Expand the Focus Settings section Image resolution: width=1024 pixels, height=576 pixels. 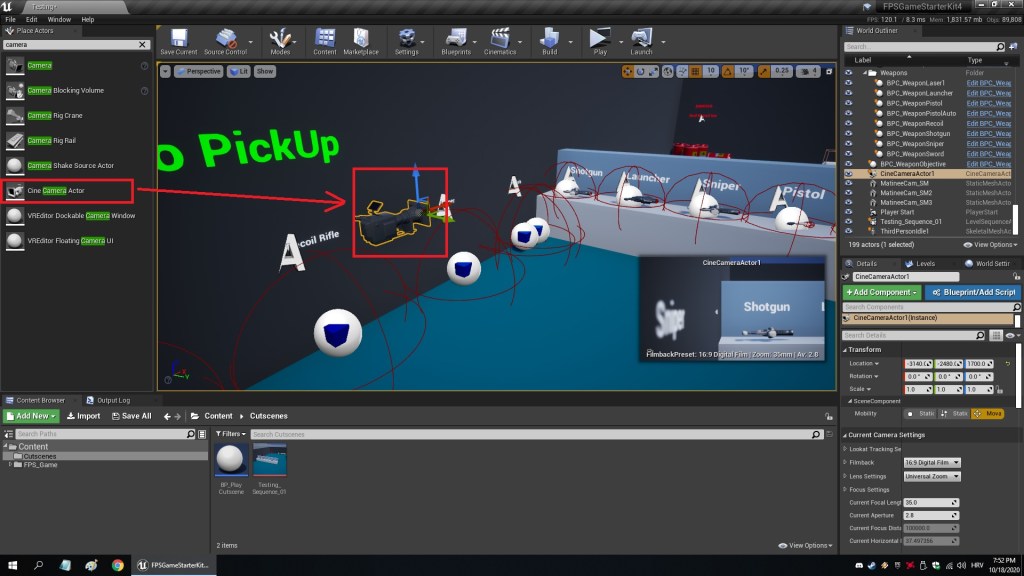point(846,490)
